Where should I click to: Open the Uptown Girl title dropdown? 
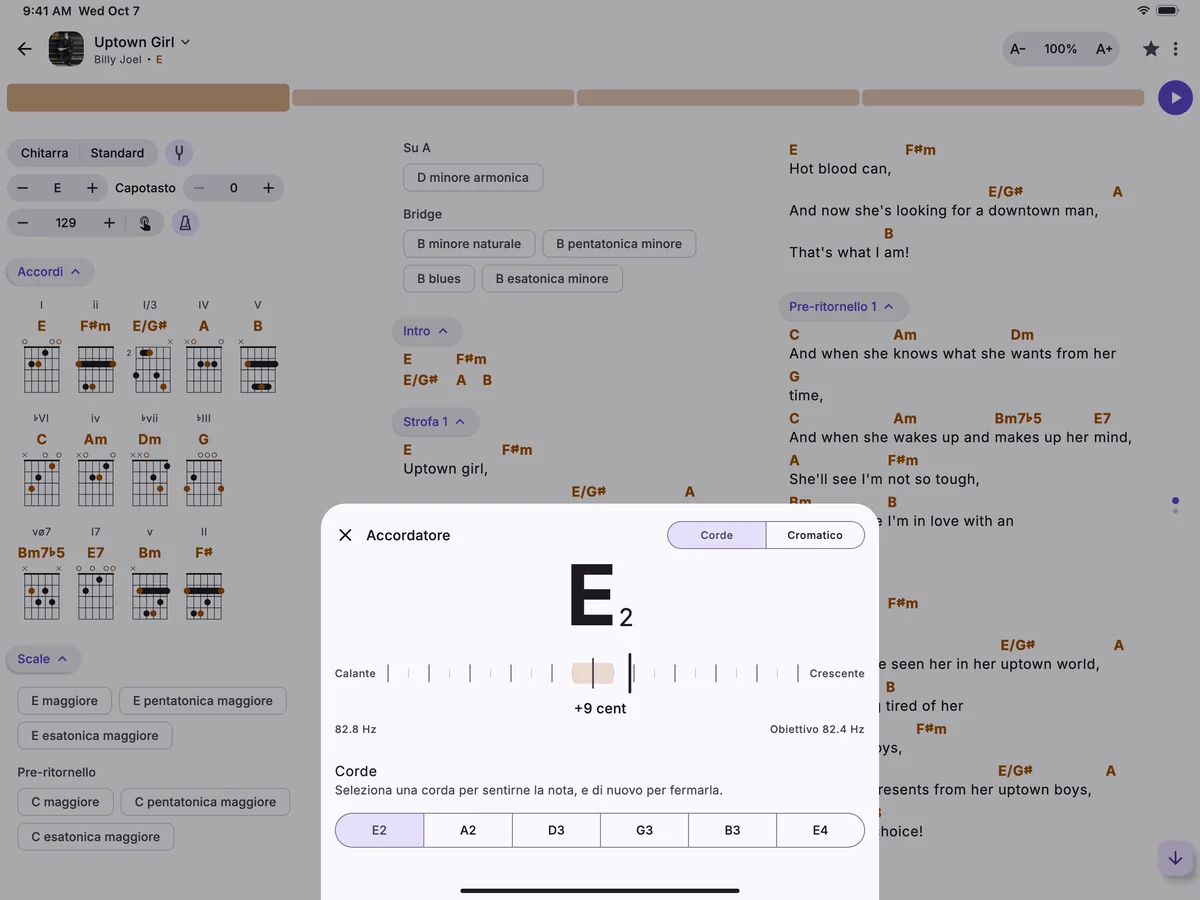tap(142, 42)
